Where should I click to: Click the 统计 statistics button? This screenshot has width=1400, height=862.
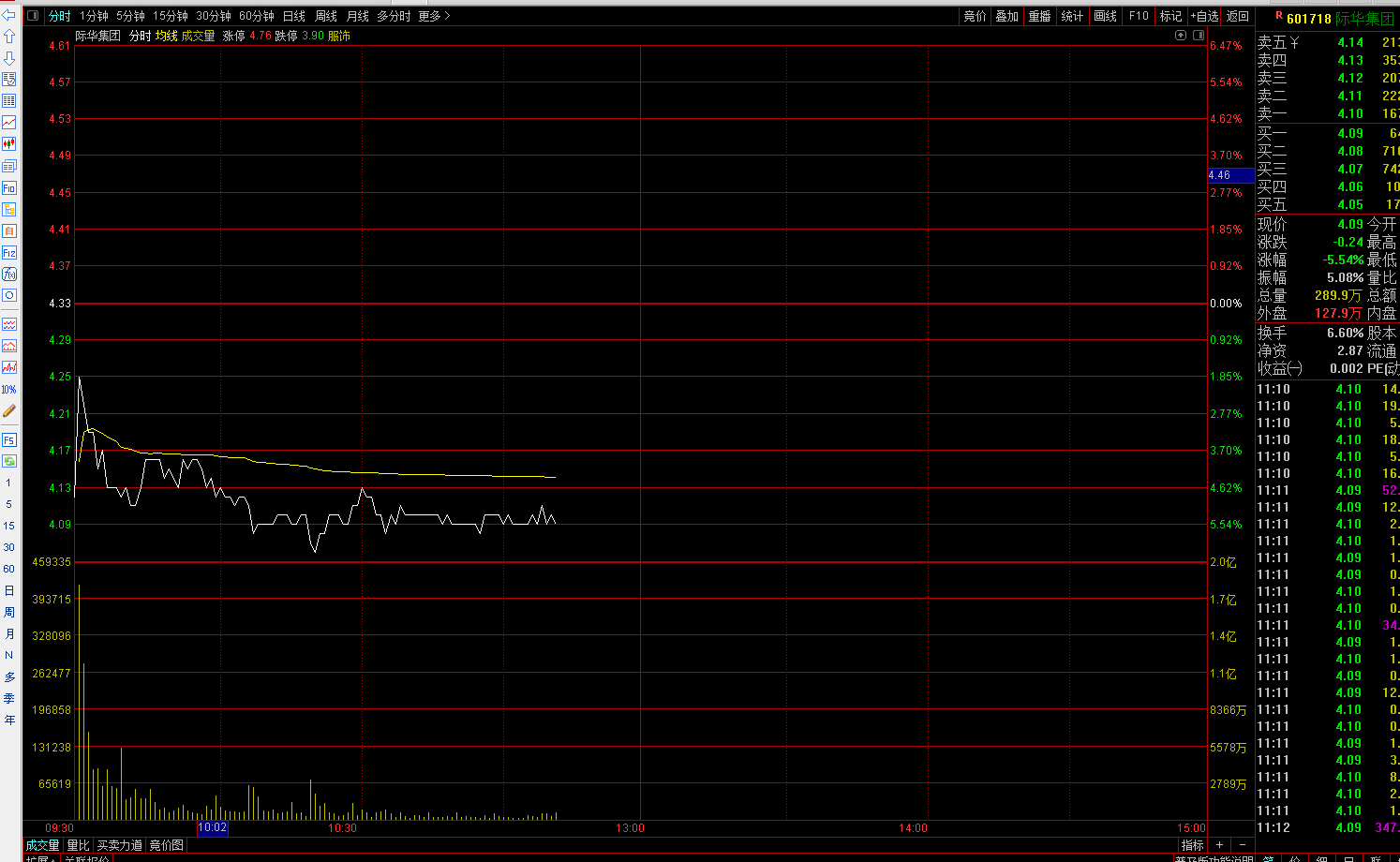click(x=1073, y=16)
